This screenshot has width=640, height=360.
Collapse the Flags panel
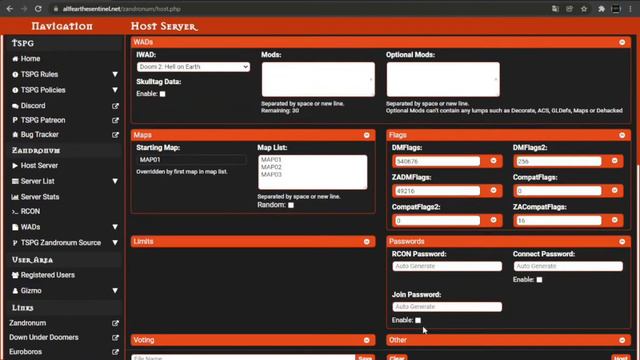tap(622, 135)
